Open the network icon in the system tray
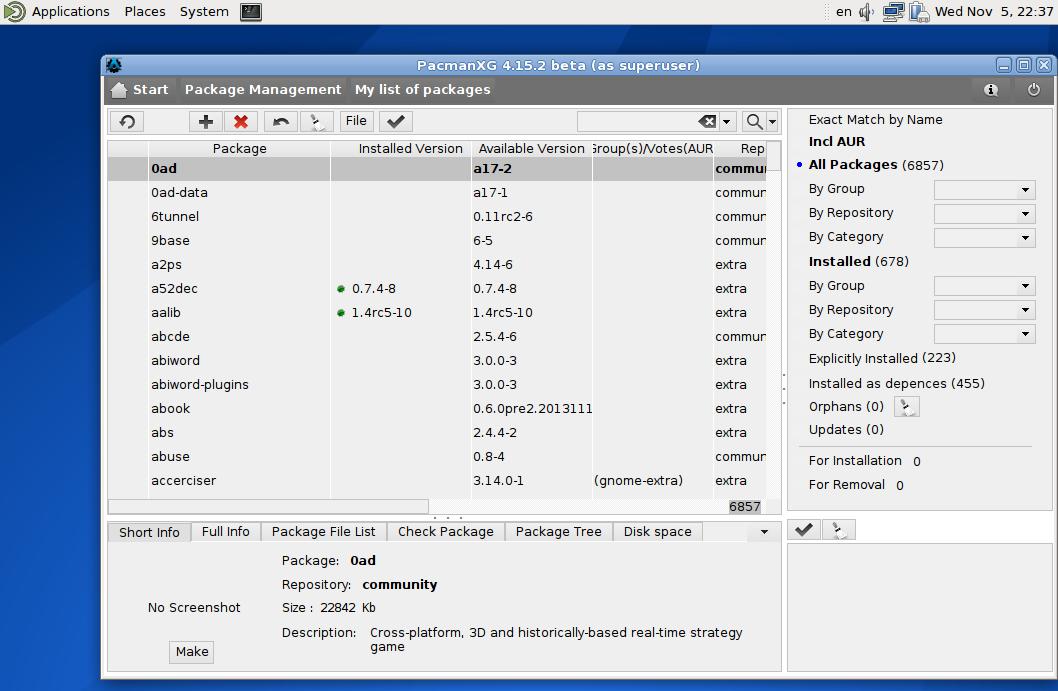 pyautogui.click(x=893, y=11)
